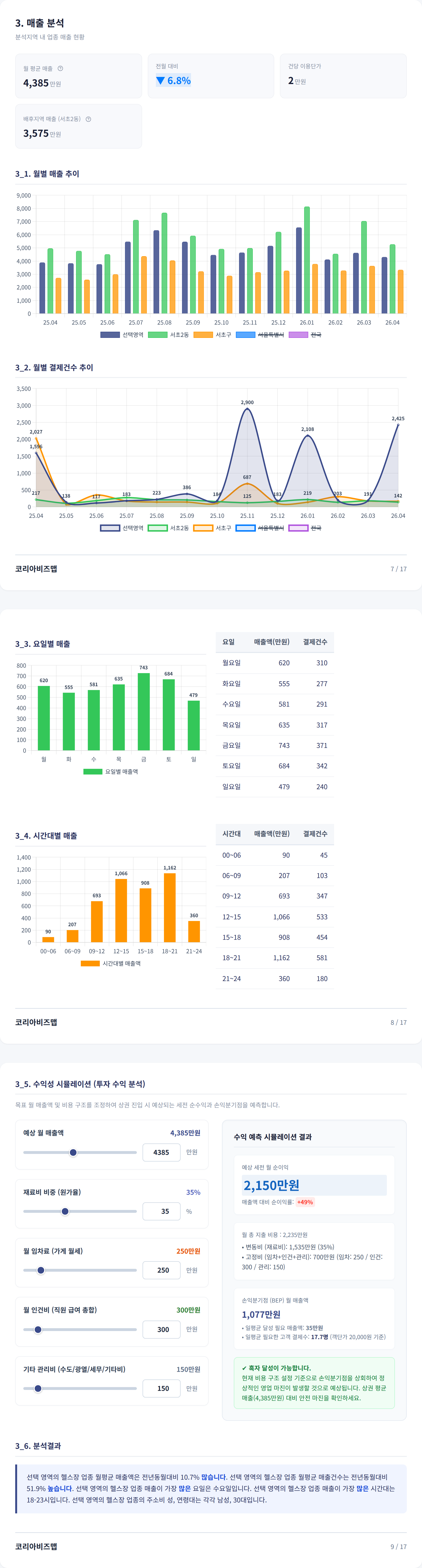Select 목요일 row in weekday table
422x1568 pixels.
[x=275, y=725]
